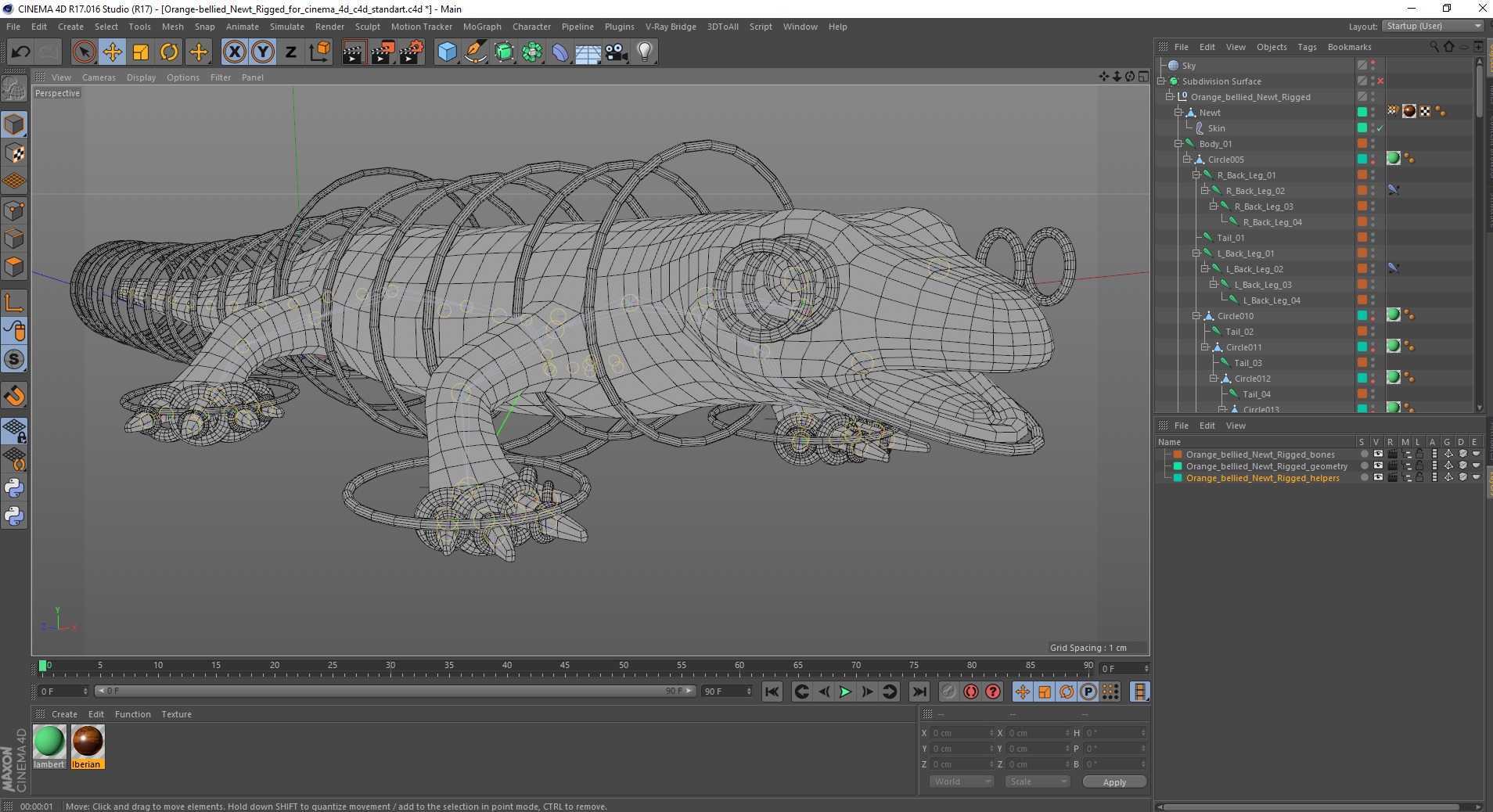Click the timeline range slider bar
1493x812 pixels.
pos(395,691)
